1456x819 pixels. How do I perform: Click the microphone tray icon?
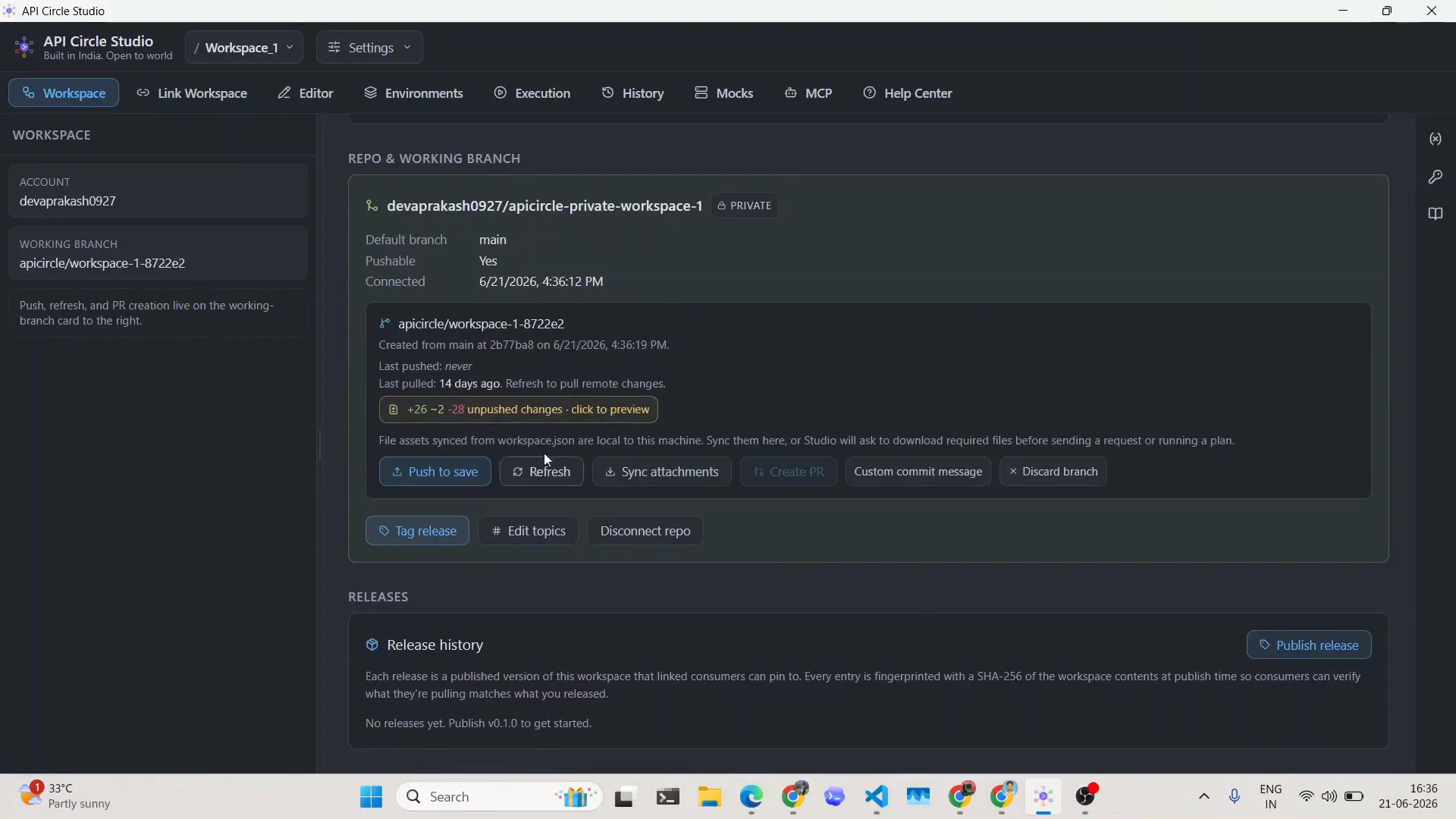coord(1235,797)
